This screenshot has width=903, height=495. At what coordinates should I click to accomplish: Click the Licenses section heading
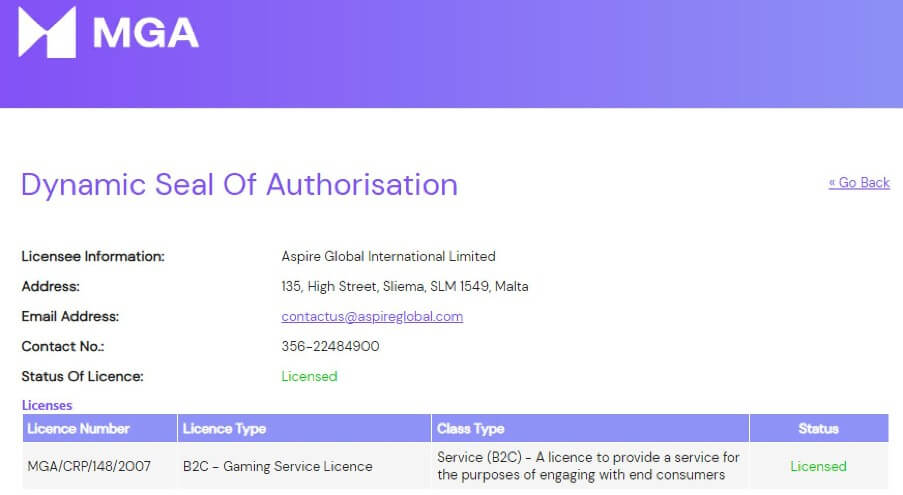pyautogui.click(x=47, y=405)
